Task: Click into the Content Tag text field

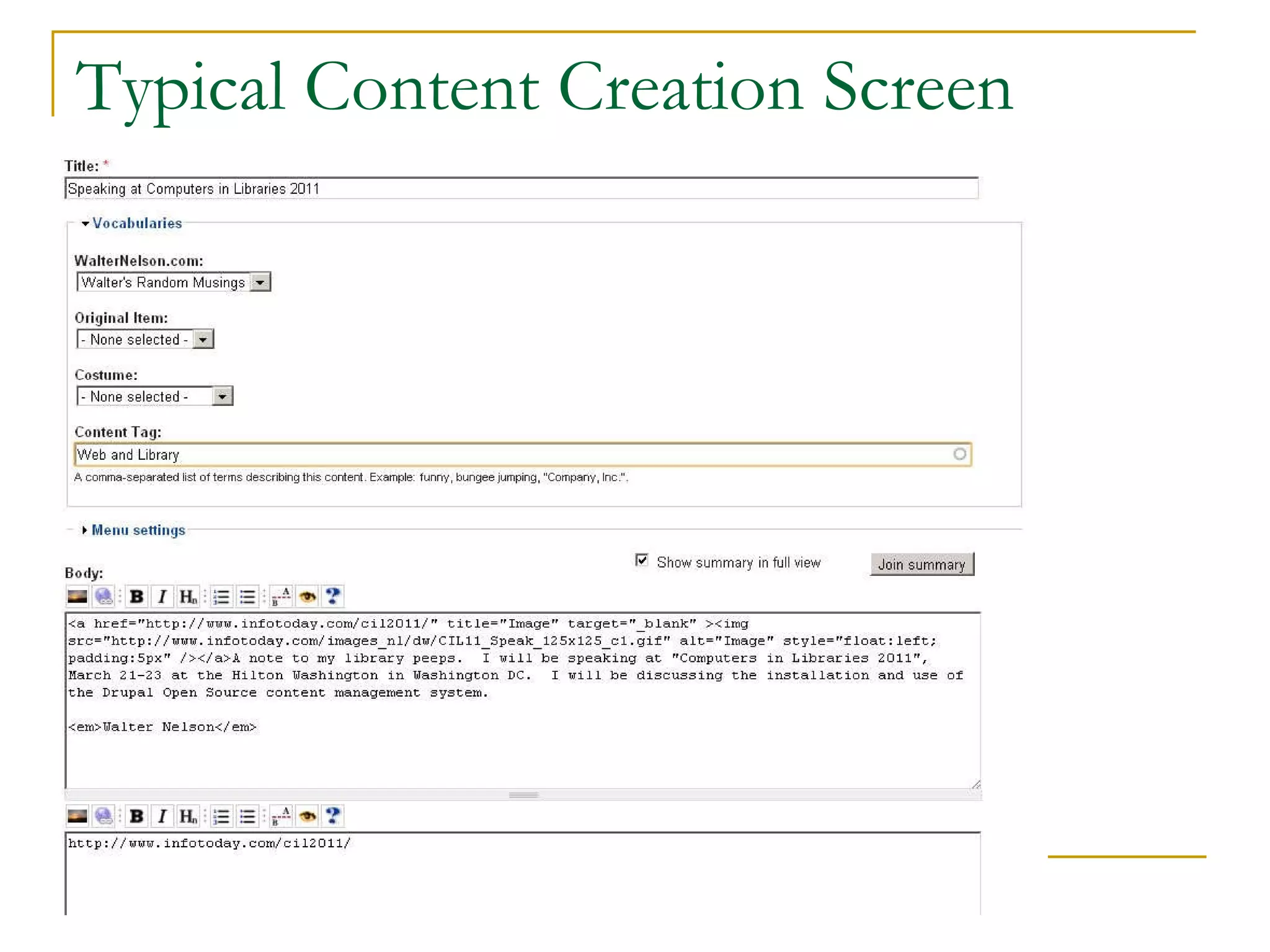Action: (x=523, y=454)
